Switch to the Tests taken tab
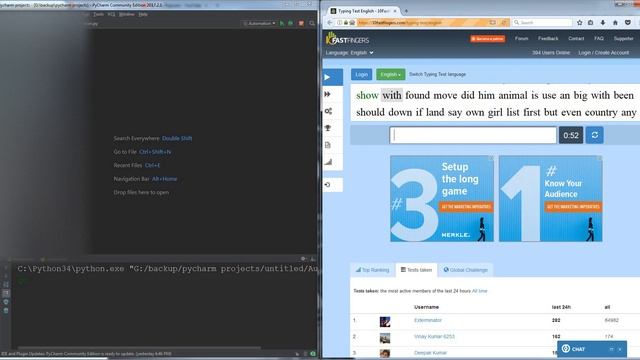 pos(416,270)
